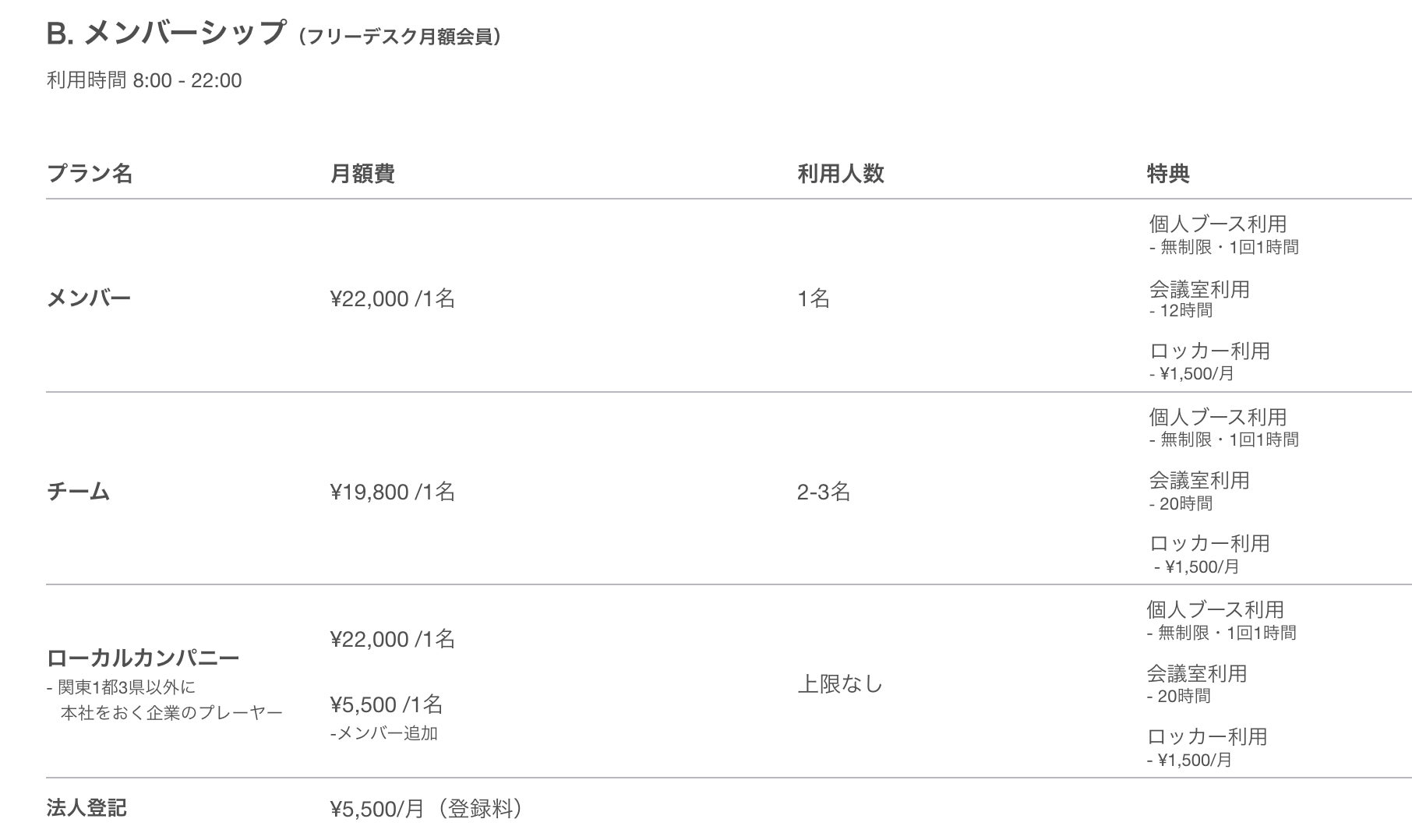
Task: Select the メンバー plan name
Action: pos(89,298)
